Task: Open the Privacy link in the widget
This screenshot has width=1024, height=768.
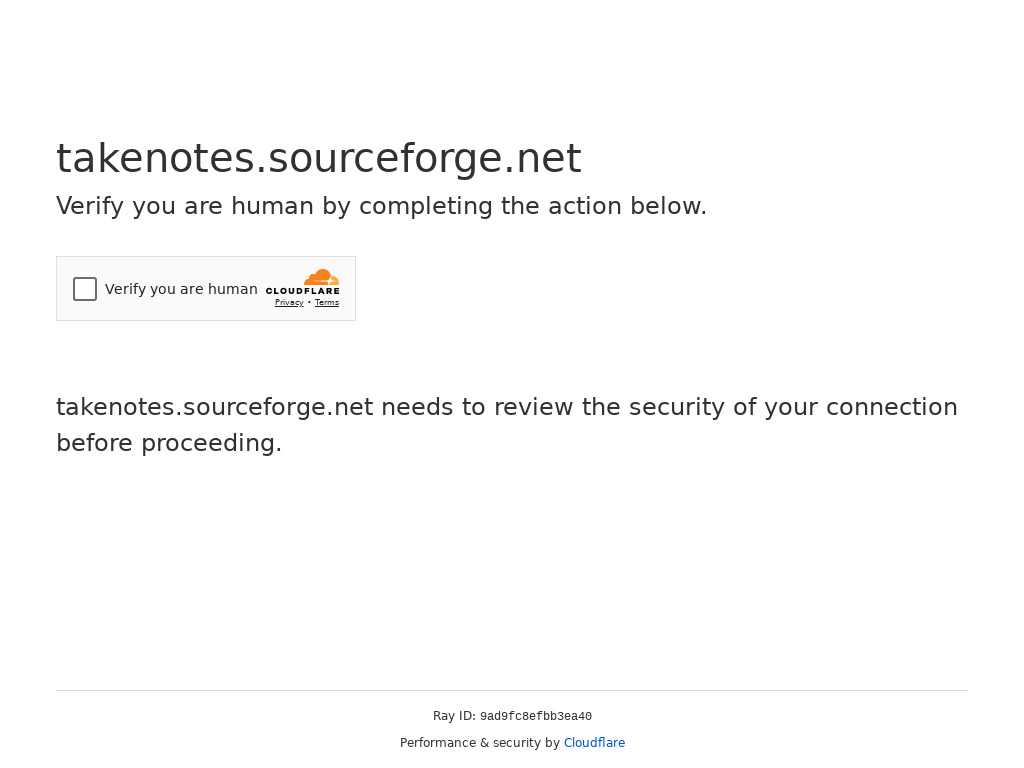Action: coord(289,303)
